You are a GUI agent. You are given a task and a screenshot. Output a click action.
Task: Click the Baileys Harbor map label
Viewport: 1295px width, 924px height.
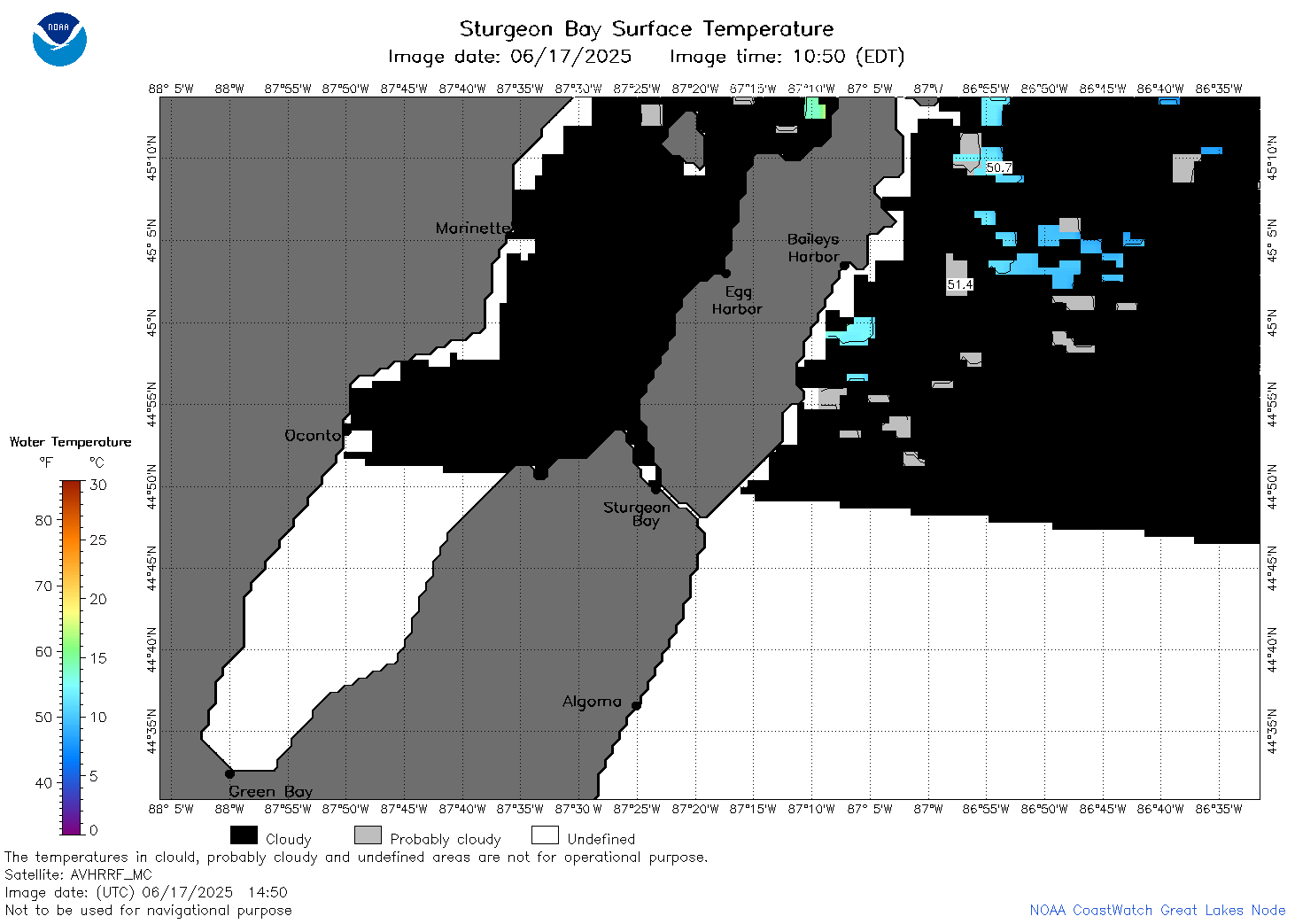pos(813,247)
